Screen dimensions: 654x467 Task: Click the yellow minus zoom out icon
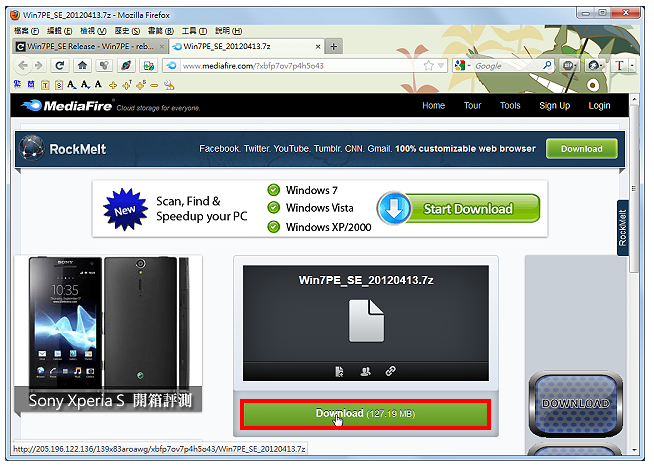coord(154,85)
